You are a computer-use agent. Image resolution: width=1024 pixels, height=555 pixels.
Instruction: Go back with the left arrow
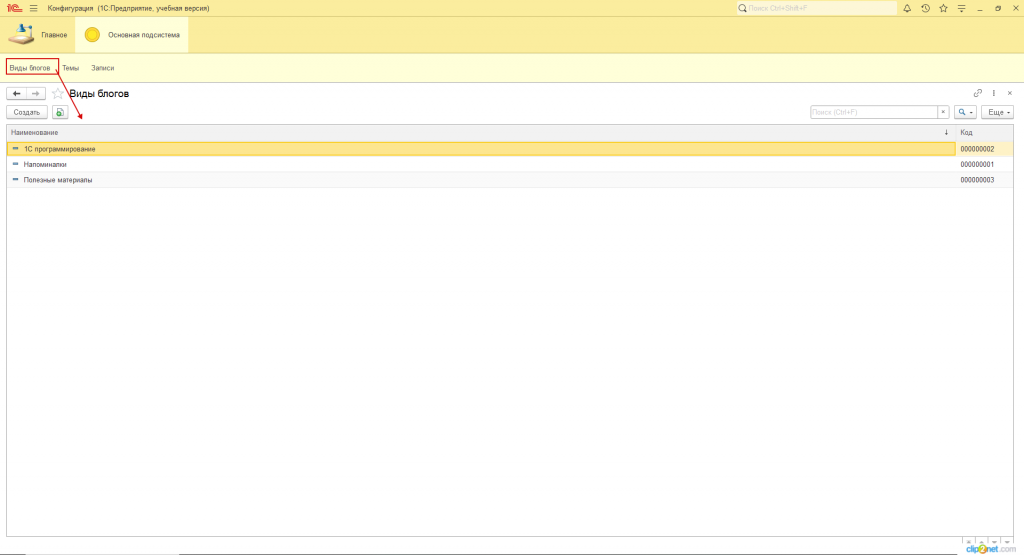[16, 93]
